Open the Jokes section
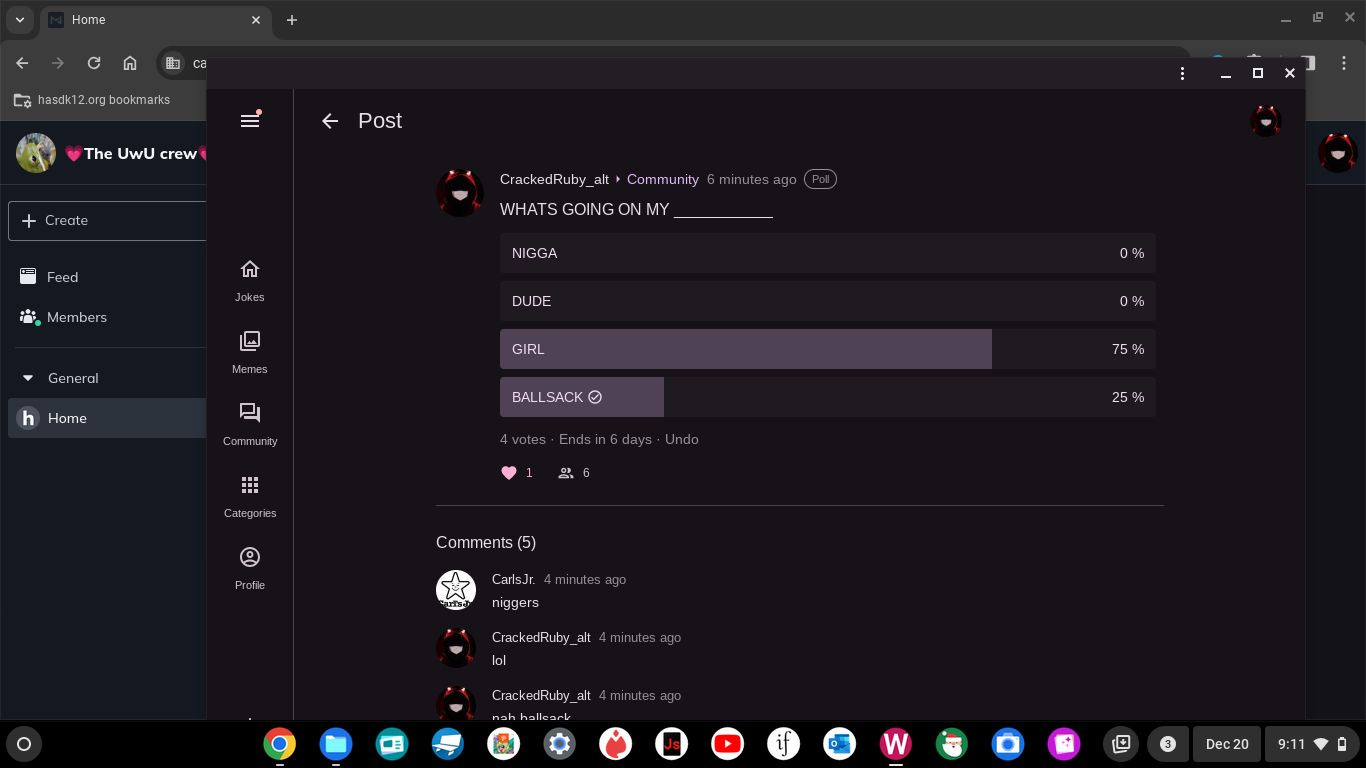This screenshot has width=1366, height=768. [250, 279]
